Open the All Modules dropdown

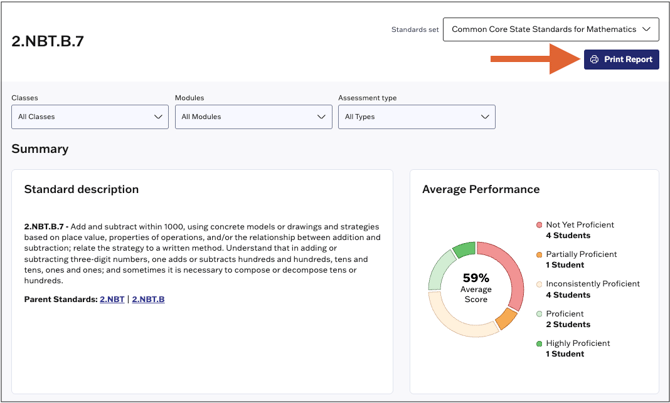click(x=253, y=117)
